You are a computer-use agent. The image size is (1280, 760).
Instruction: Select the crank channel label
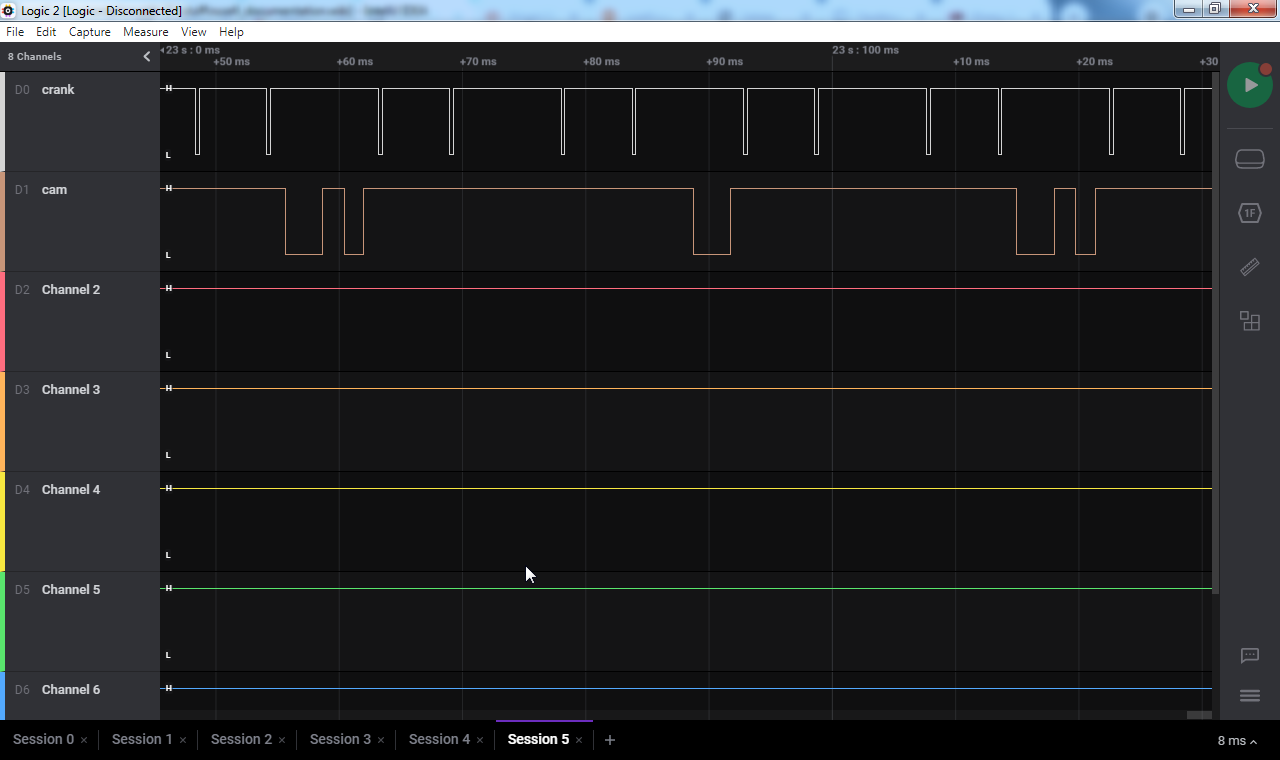[58, 90]
